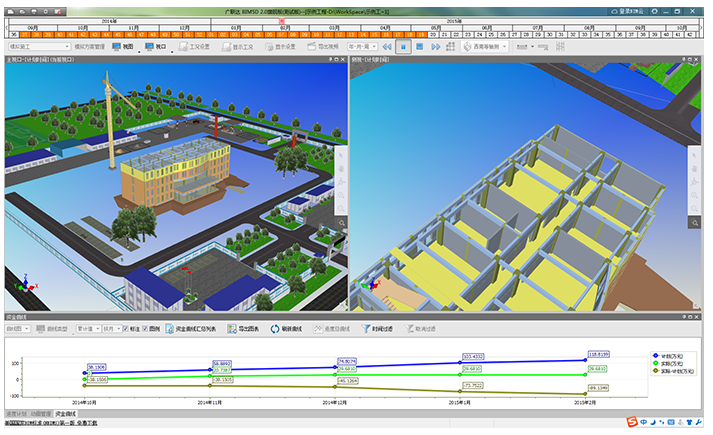This screenshot has width=713, height=435.
Task: Open 资金曲线汇总列表 summary list
Action: click(194, 328)
